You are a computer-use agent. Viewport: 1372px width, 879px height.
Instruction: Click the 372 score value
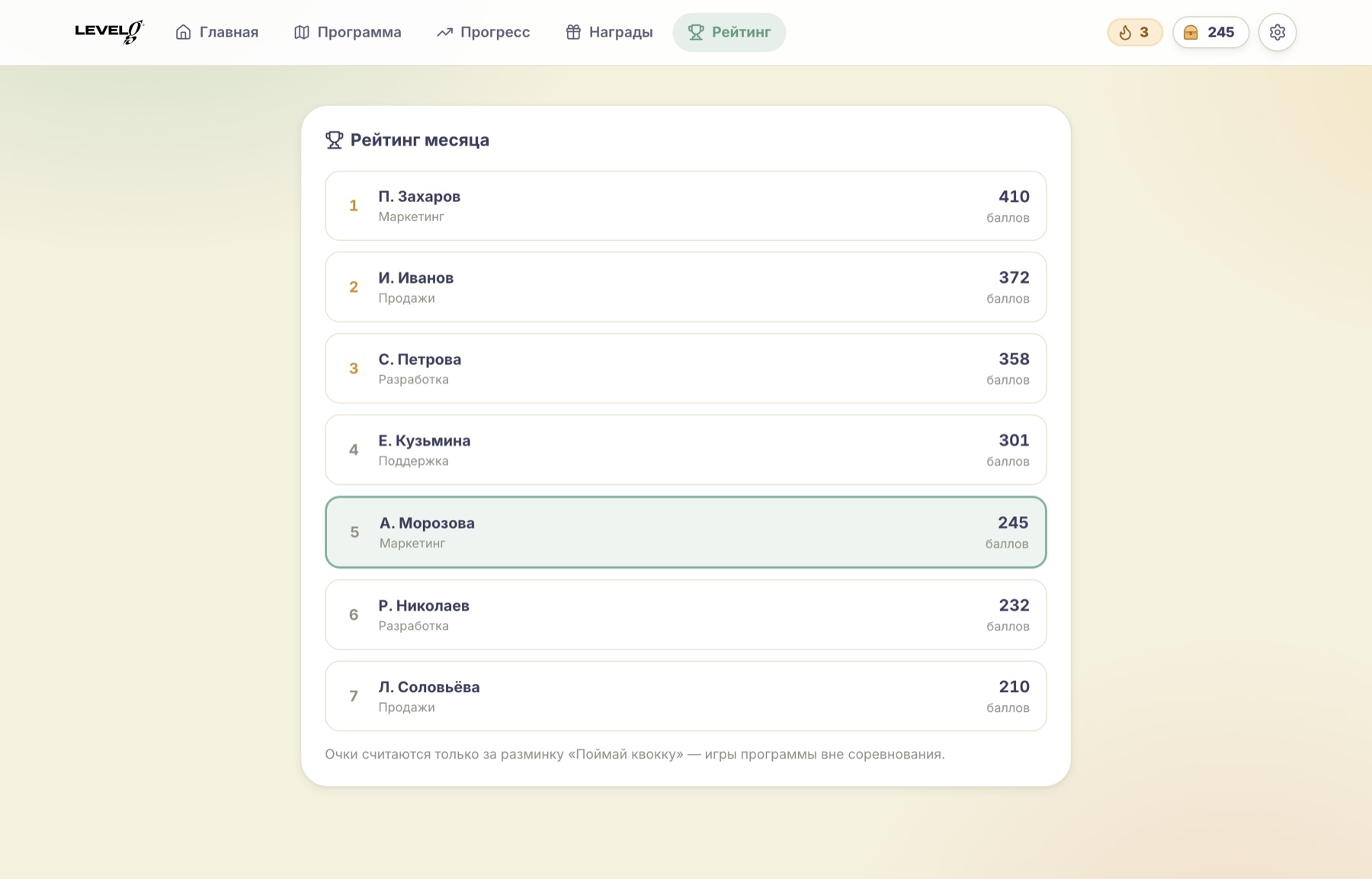[x=1014, y=277]
